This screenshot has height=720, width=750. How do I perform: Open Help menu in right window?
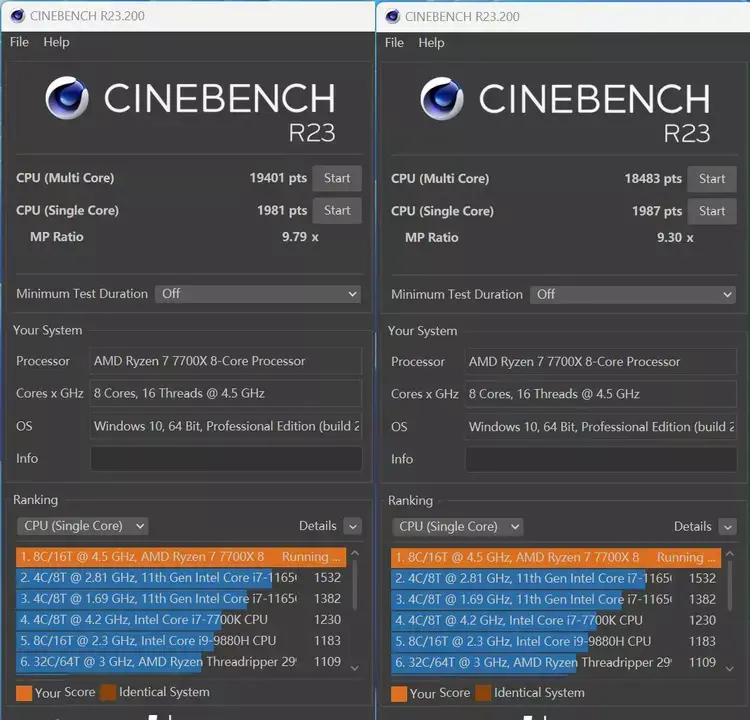431,43
